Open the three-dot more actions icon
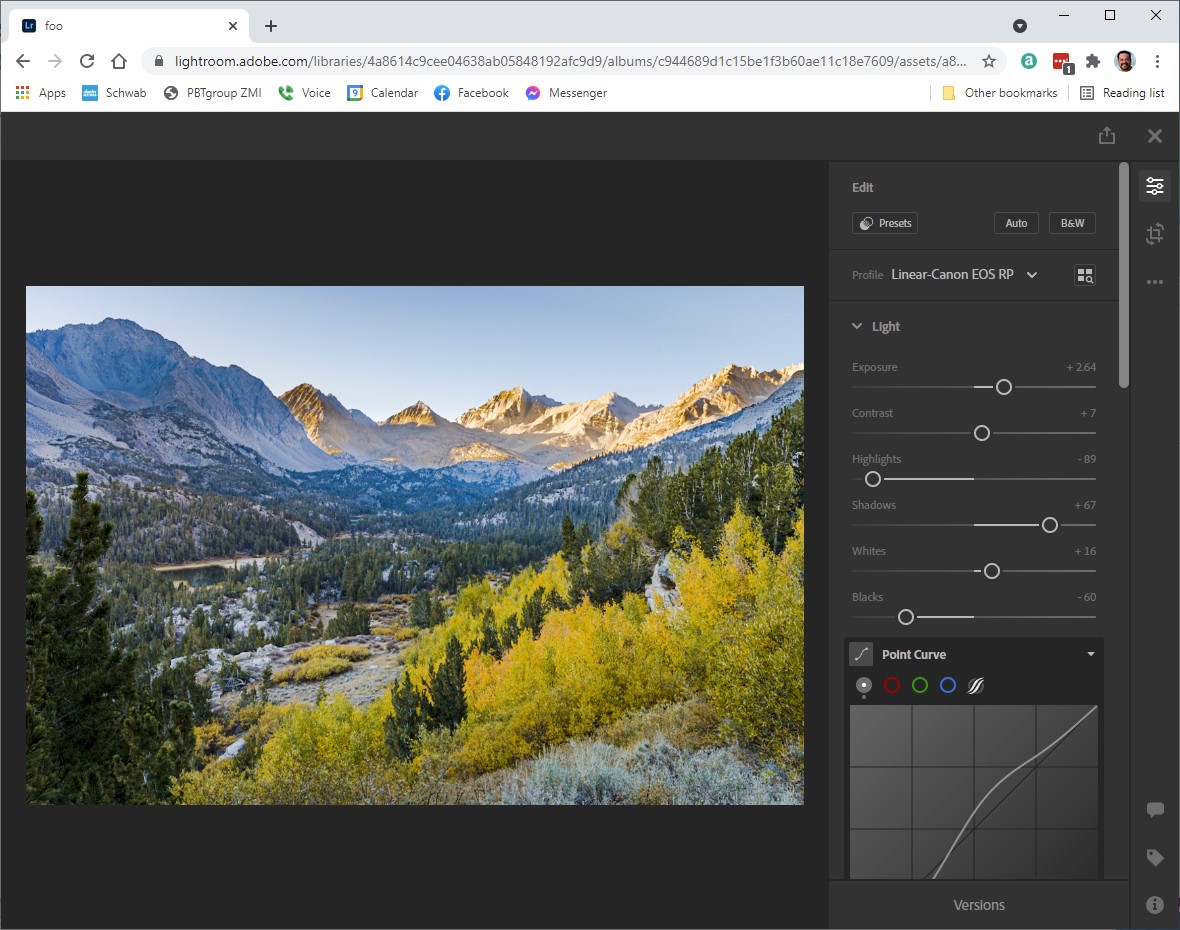This screenshot has height=930, width=1180. click(x=1155, y=281)
